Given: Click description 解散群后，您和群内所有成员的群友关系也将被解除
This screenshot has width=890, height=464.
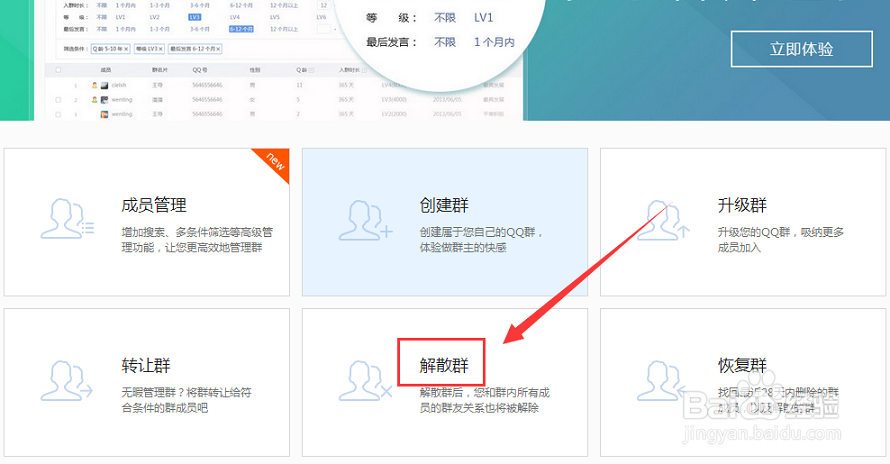Looking at the screenshot, I should pyautogui.click(x=485, y=400).
